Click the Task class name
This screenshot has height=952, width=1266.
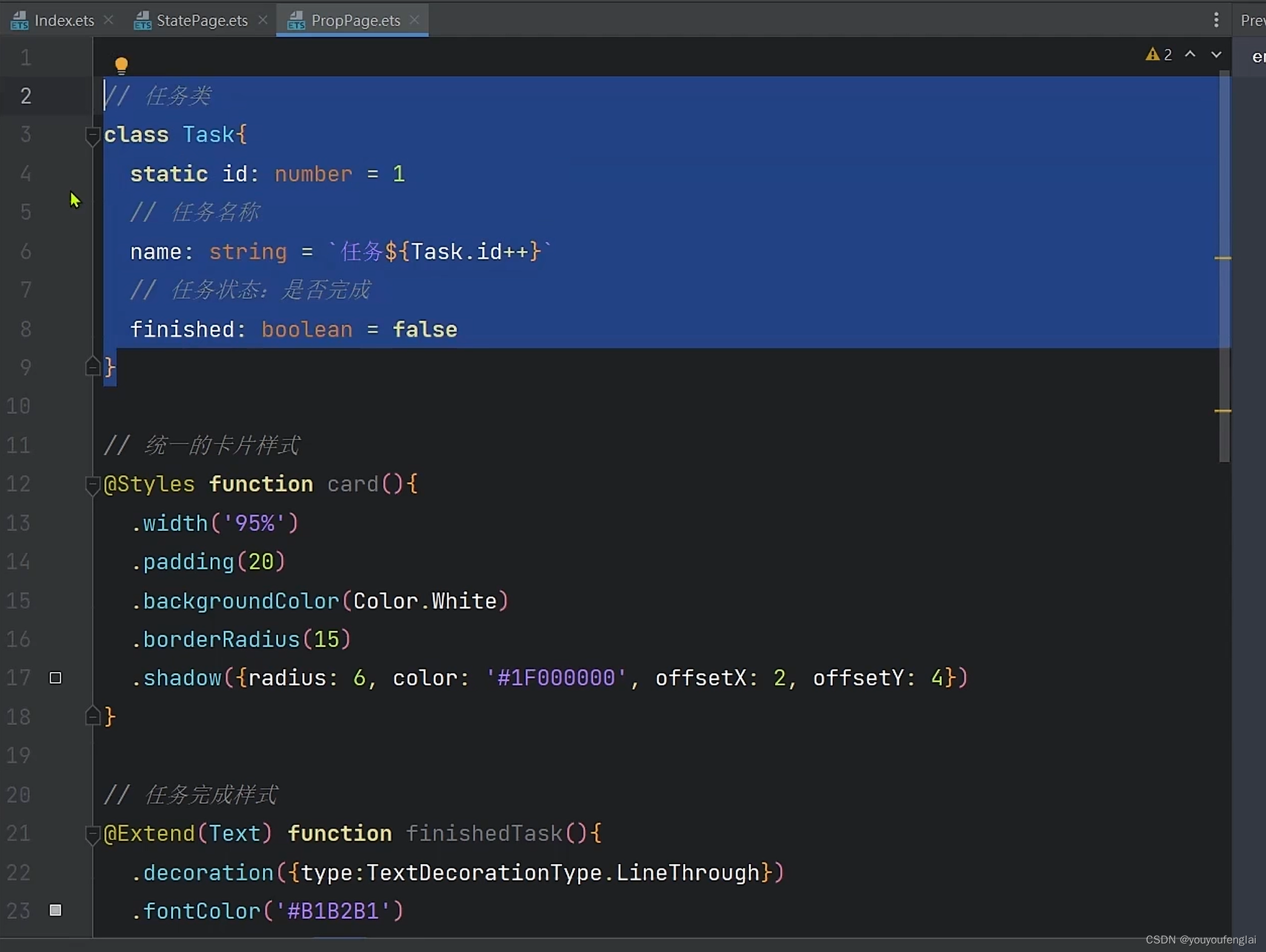[208, 135]
